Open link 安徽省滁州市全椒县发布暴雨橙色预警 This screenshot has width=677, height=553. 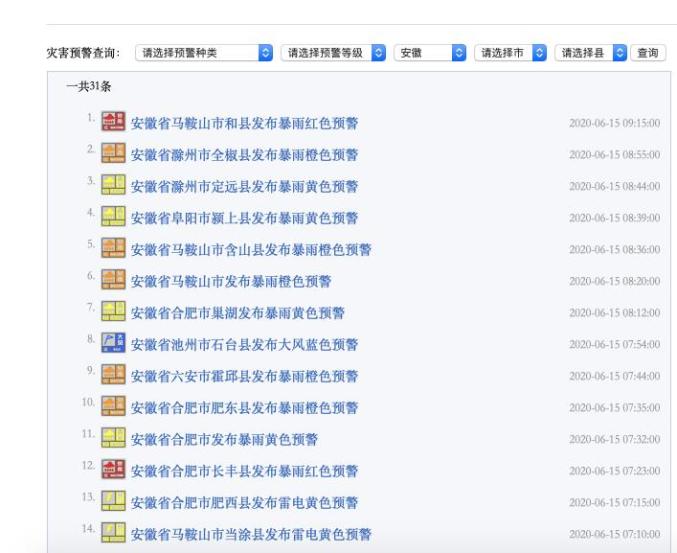244,155
